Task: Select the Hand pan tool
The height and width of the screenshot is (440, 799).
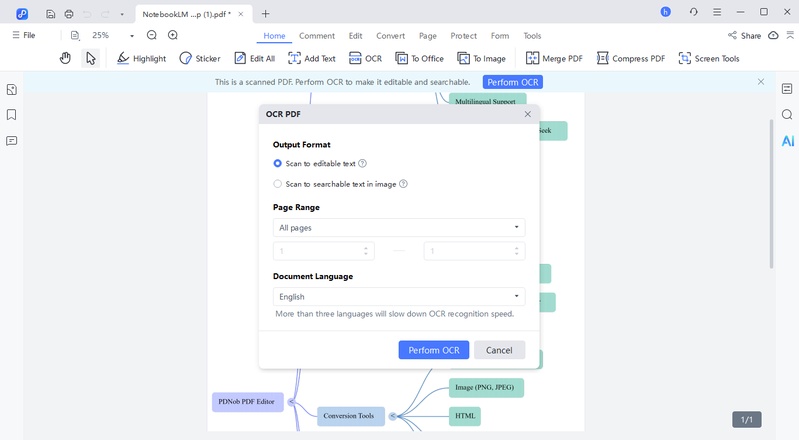Action: pyautogui.click(x=65, y=58)
